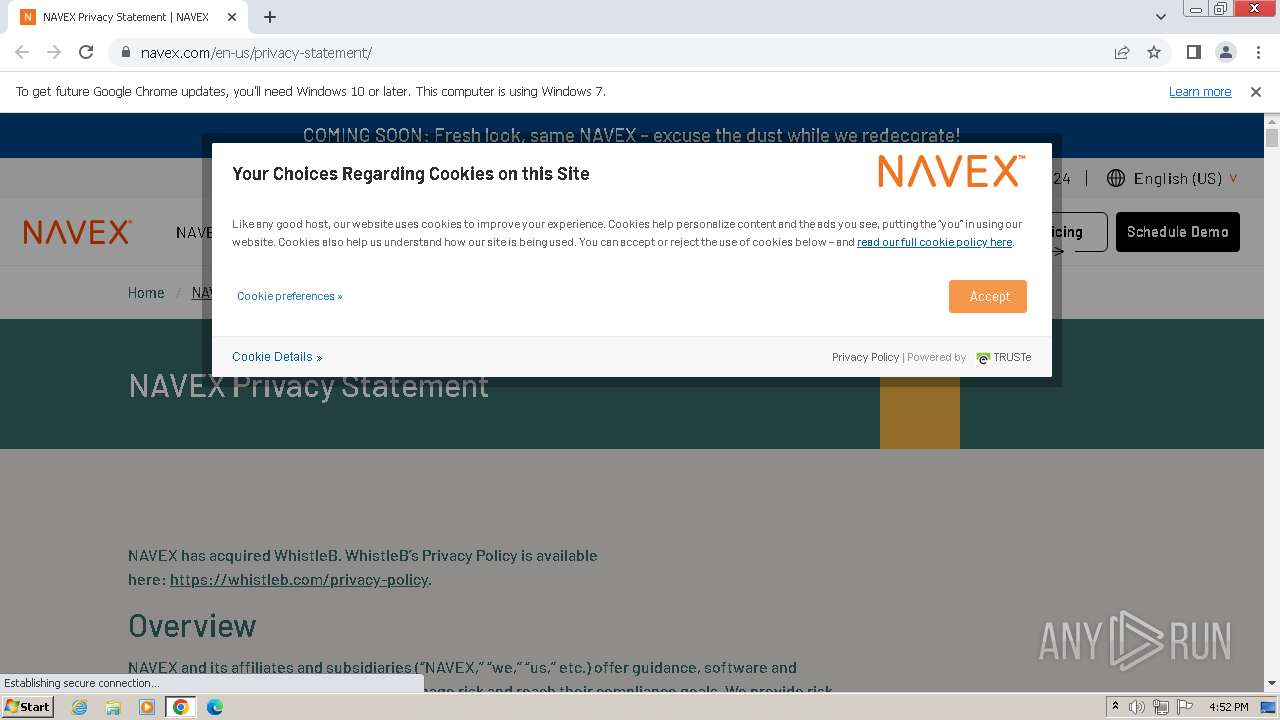The image size is (1280, 720).
Task: Go forward with browser forward arrow
Action: [x=54, y=53]
